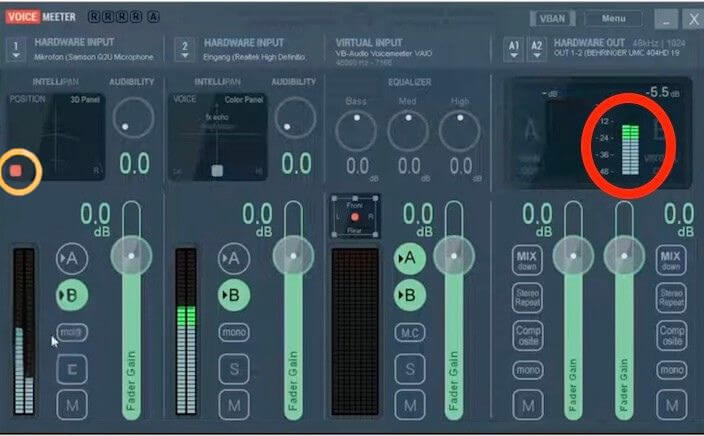Viewport: 704px width, 436px height.
Task: Toggle bus A routing on hardware input 2
Action: click(x=234, y=258)
